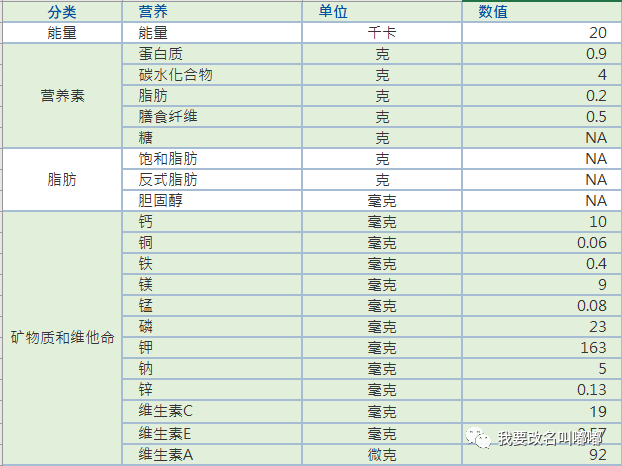Select the value 19 for 维生素C
622x466 pixels.
coord(542,411)
